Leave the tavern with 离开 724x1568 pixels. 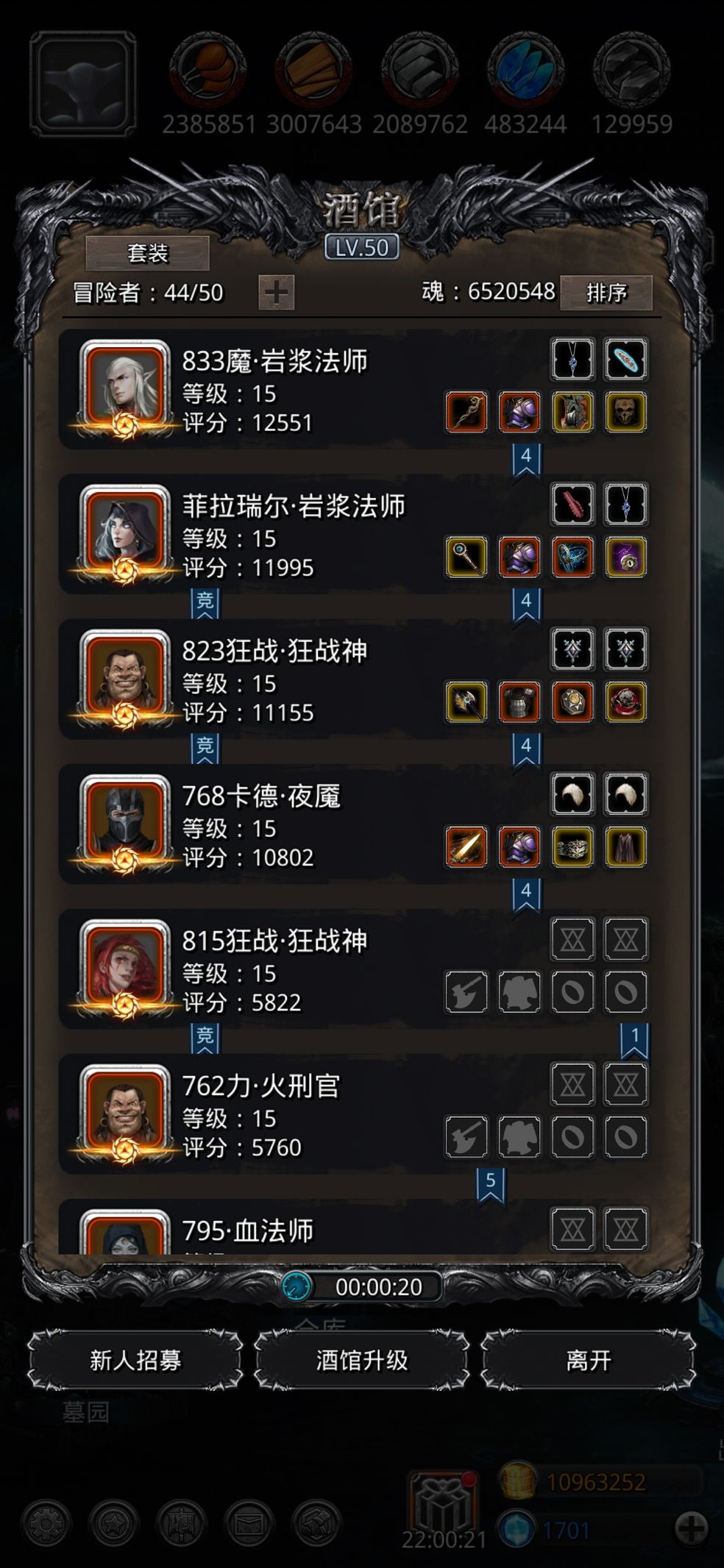589,1360
